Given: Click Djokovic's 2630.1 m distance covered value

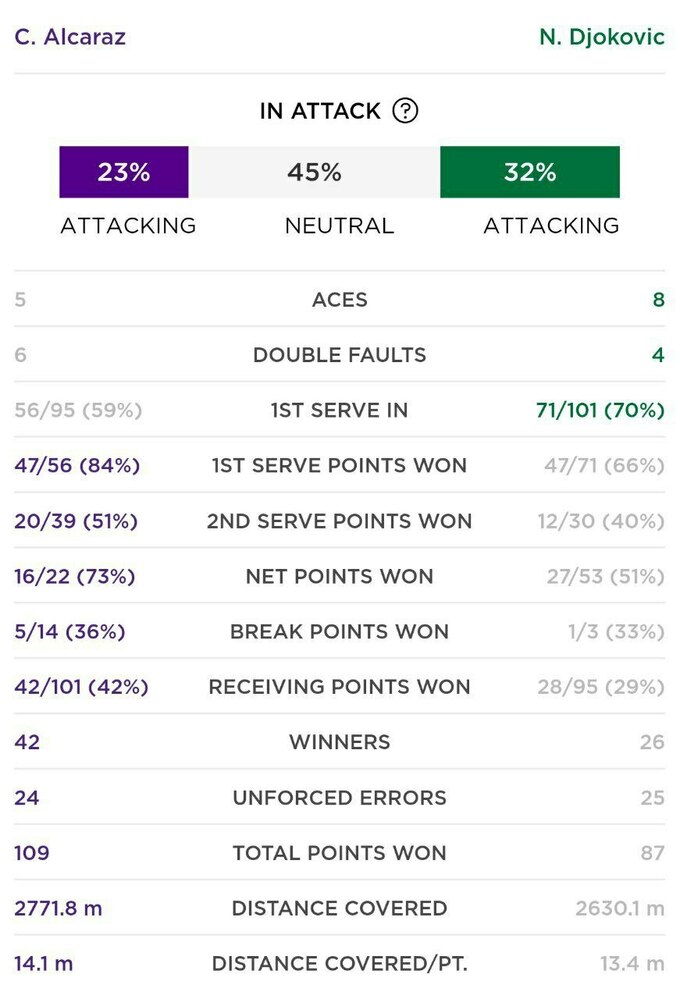Looking at the screenshot, I should pos(620,909).
